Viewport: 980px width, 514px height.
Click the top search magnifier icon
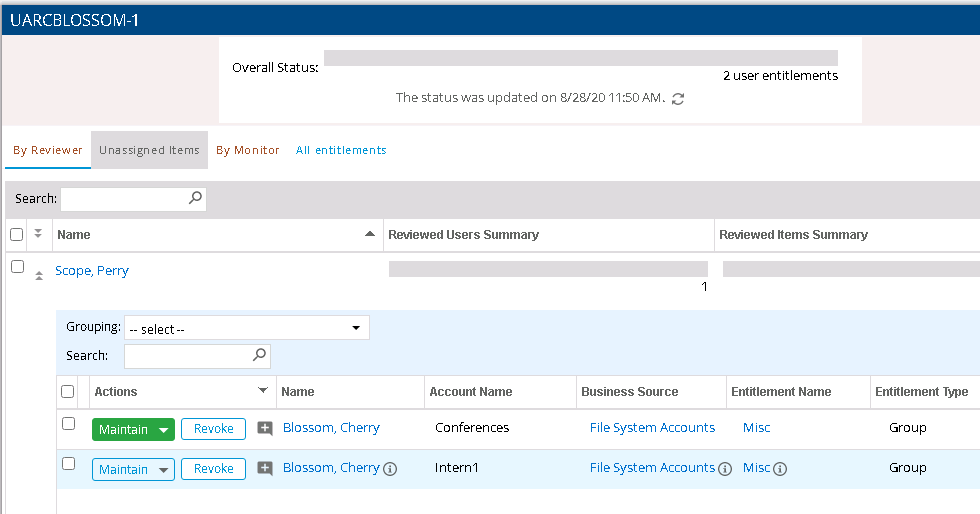point(195,198)
